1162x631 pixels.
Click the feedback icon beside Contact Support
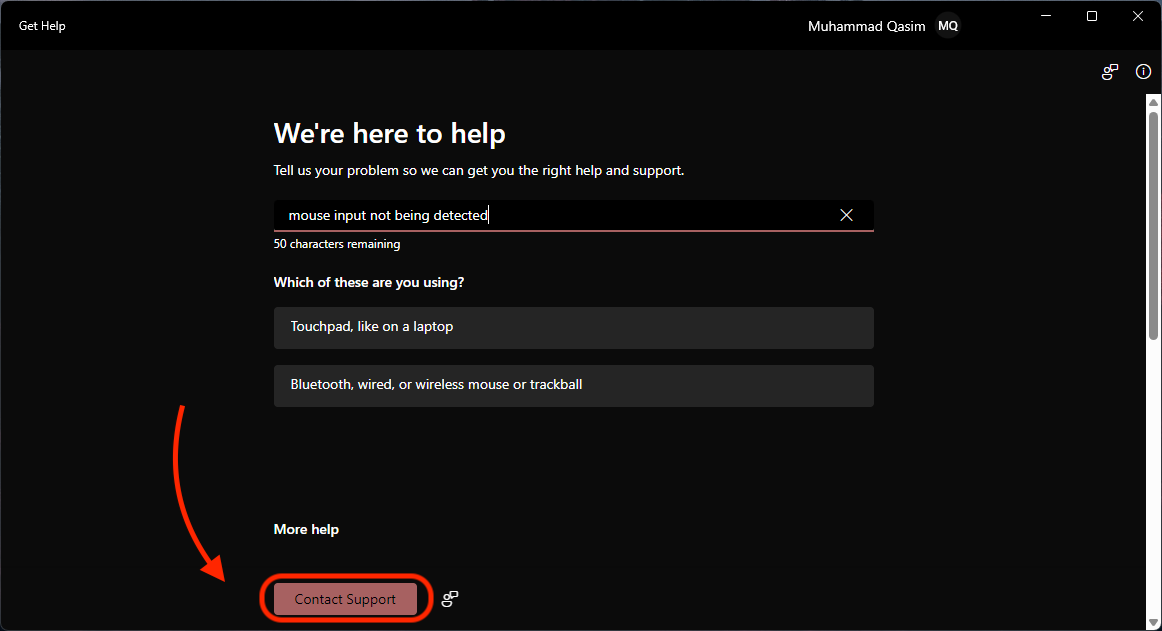tap(450, 599)
